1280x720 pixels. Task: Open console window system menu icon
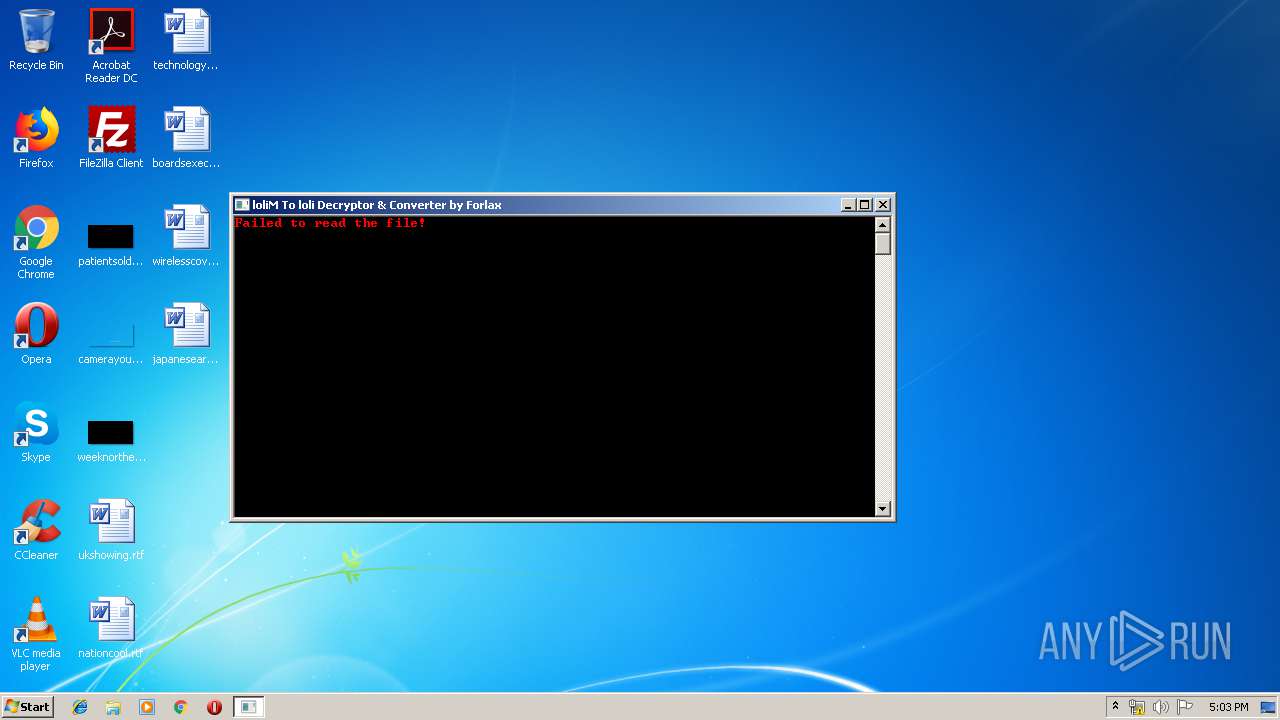point(242,205)
